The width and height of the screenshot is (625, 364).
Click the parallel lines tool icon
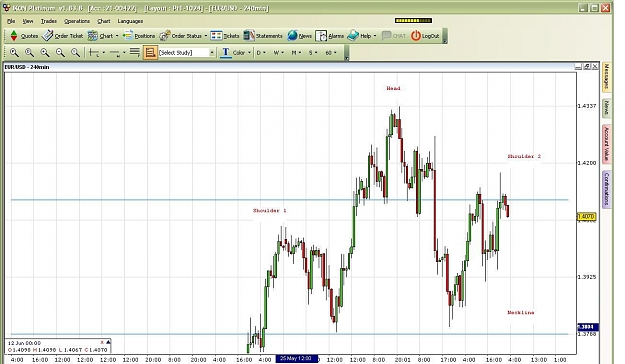(135, 52)
